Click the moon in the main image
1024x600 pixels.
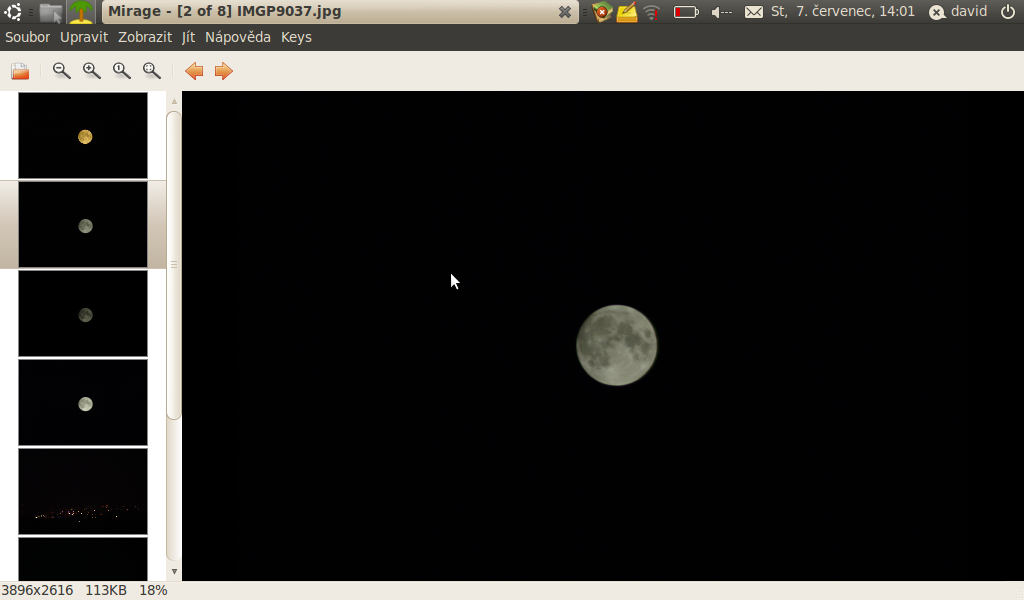click(616, 345)
